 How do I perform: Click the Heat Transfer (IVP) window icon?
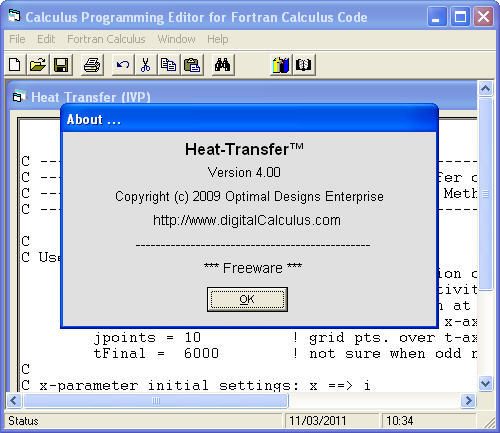click(19, 97)
